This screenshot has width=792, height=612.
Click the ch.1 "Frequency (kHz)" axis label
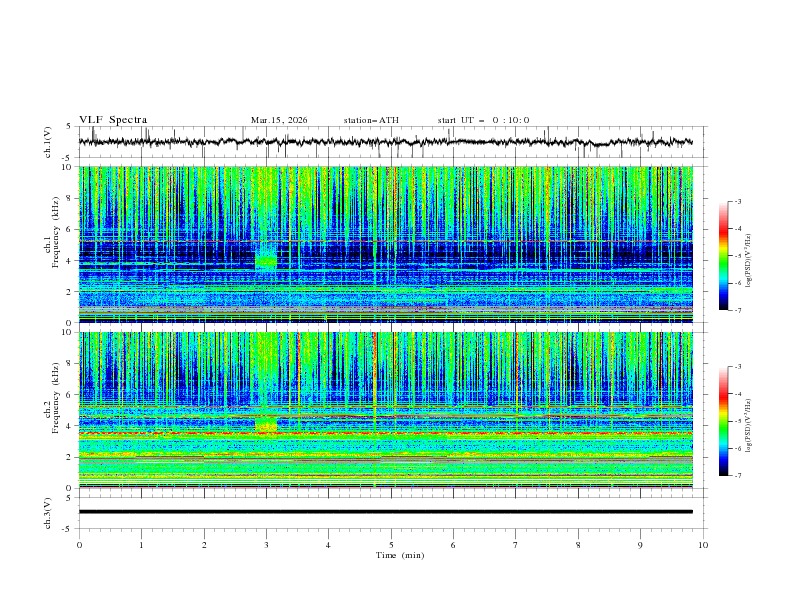[x=56, y=233]
